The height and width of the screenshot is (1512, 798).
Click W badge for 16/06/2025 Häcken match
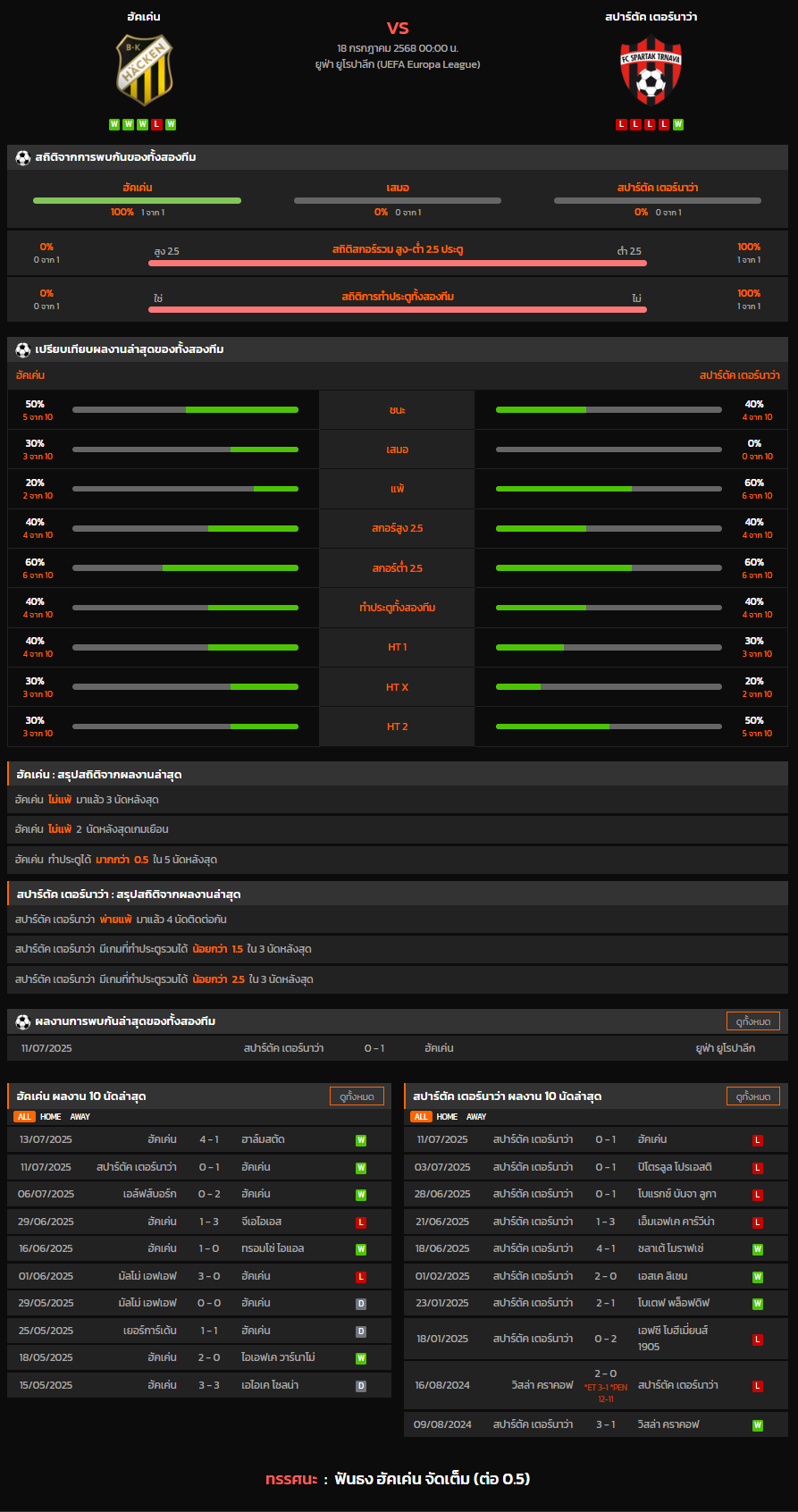[x=361, y=1249]
